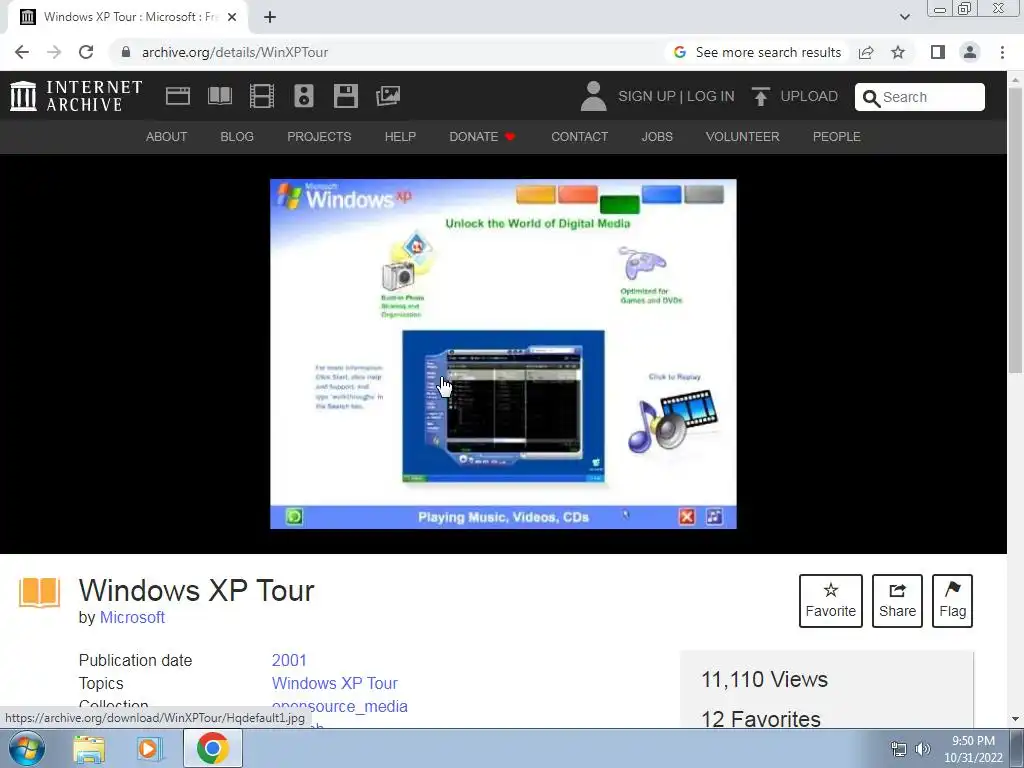Open the Windows XP Tour topic link
This screenshot has width=1024, height=768.
[x=334, y=683]
